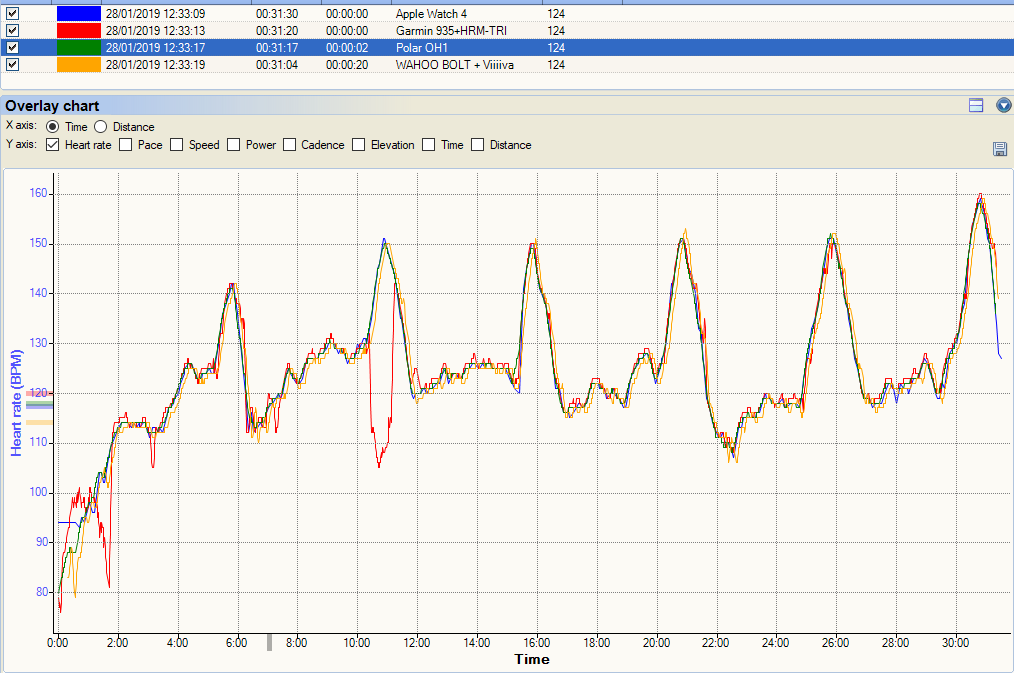Toggle the WAHOO BOLT row checkbox
Viewport: 1014px width, 673px height.
pos(13,64)
